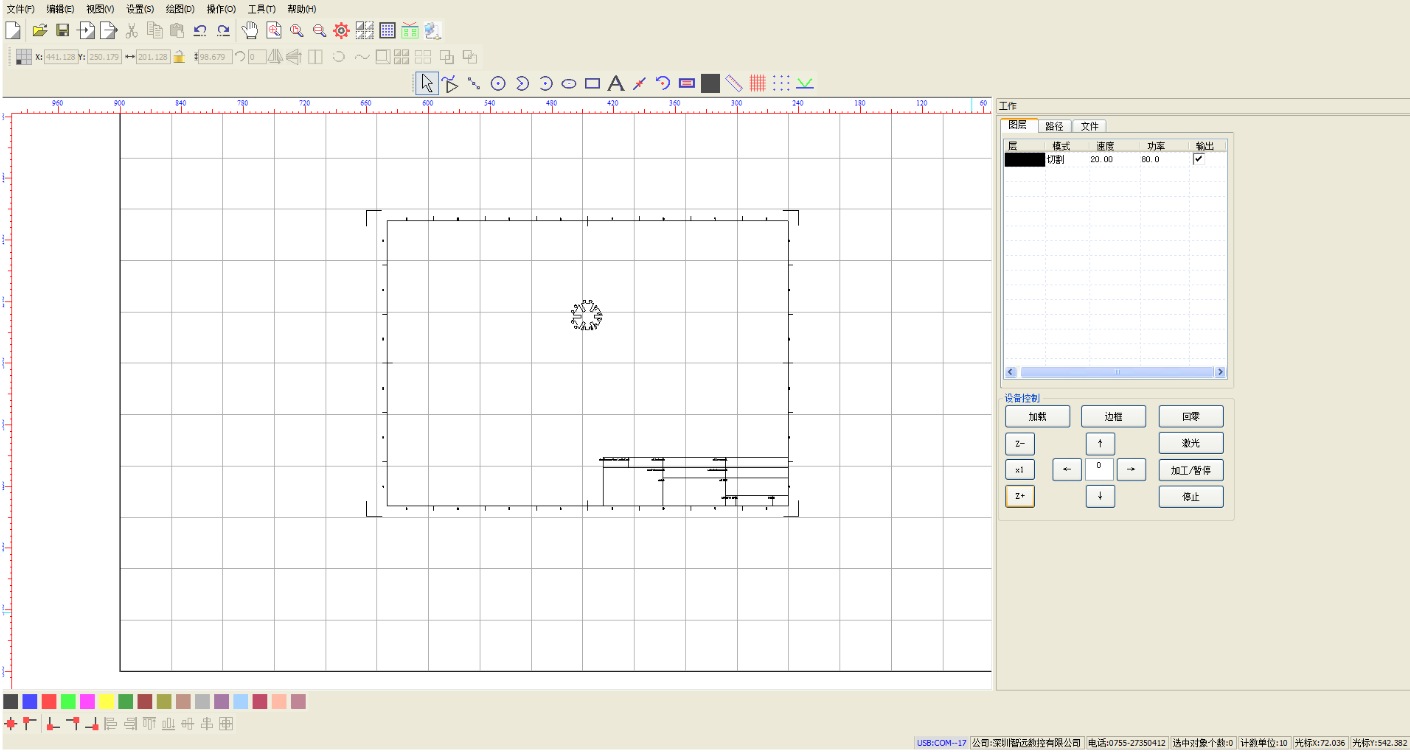Select the 图层 tab

click(x=1018, y=125)
